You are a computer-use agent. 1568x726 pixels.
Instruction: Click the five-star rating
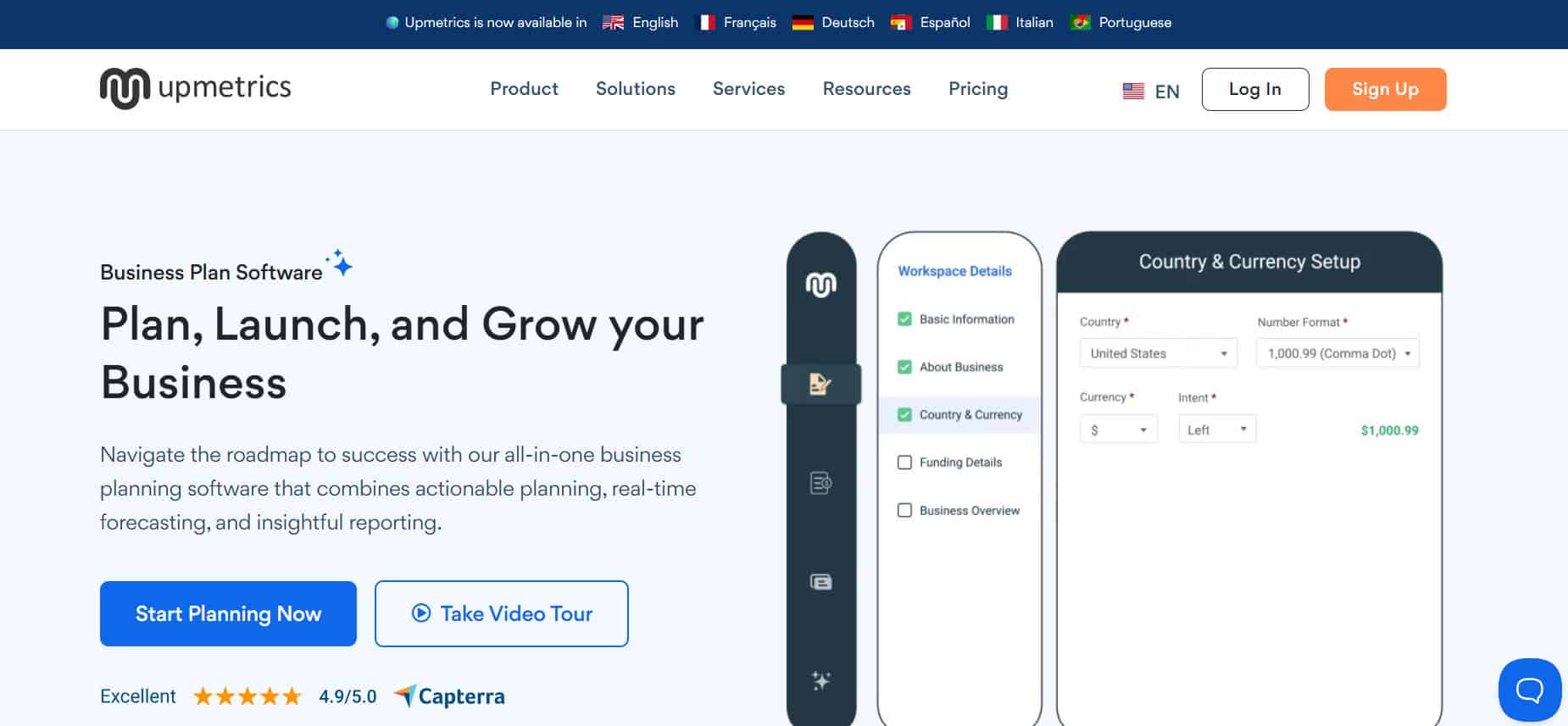[247, 696]
